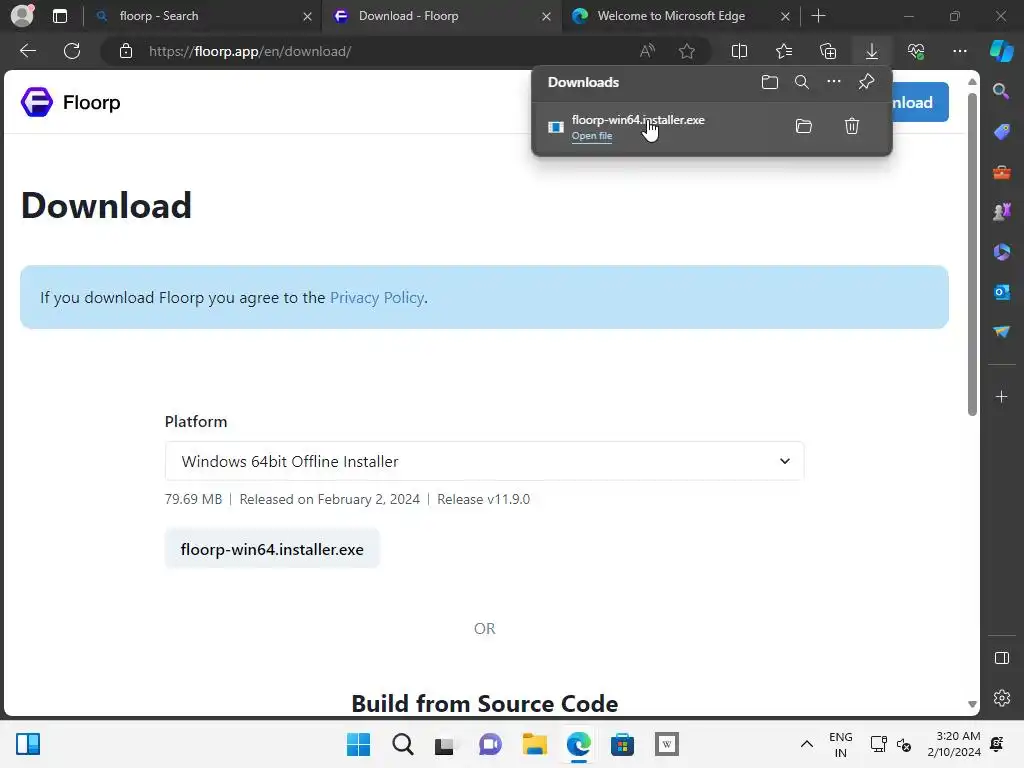
Task: Search downloads with the magnifier icon
Action: (x=801, y=82)
